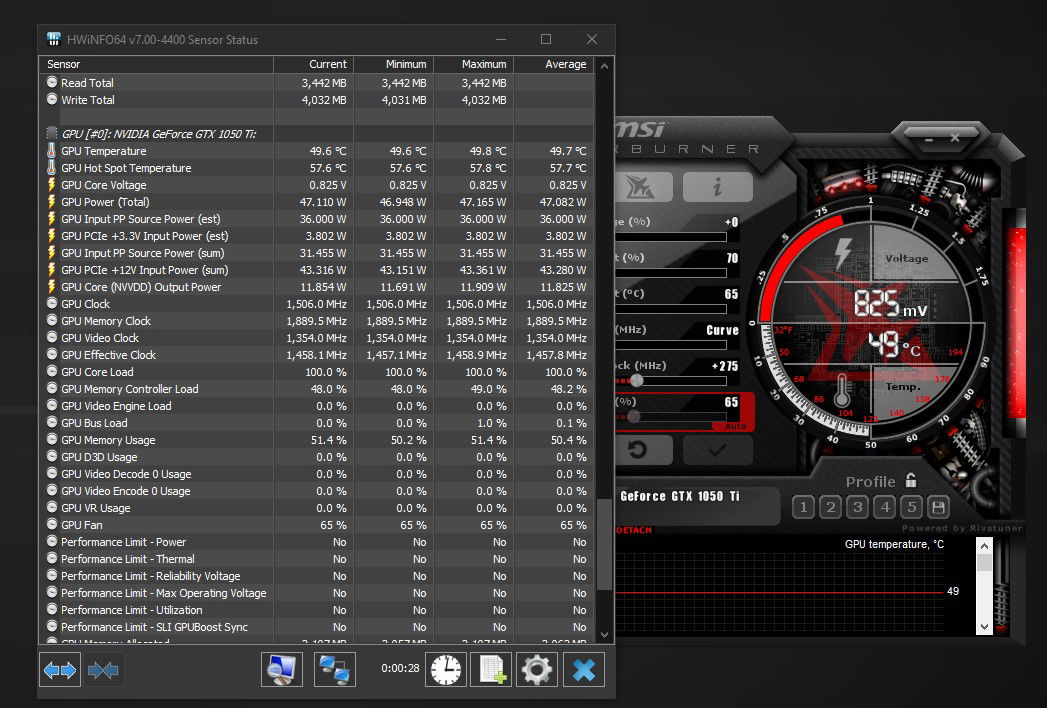
Task: Select the GPU Core Voltage lightning icon
Action: pos(51,185)
